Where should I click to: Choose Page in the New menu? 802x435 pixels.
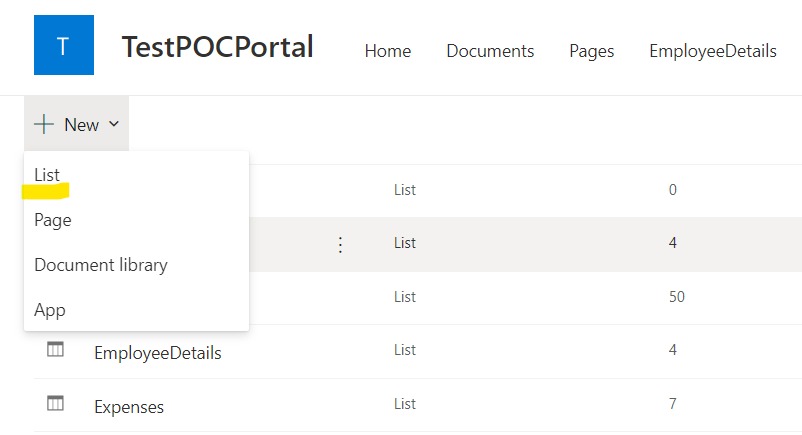coord(53,219)
